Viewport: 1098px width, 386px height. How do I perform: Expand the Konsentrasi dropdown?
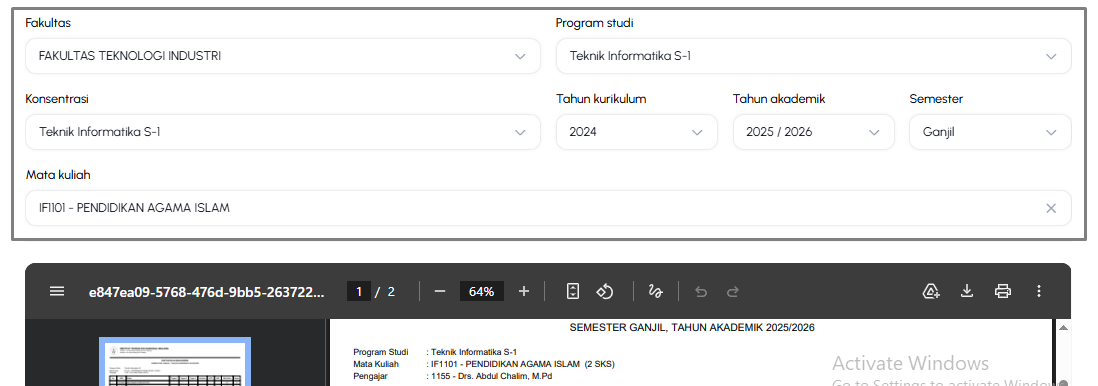click(283, 132)
